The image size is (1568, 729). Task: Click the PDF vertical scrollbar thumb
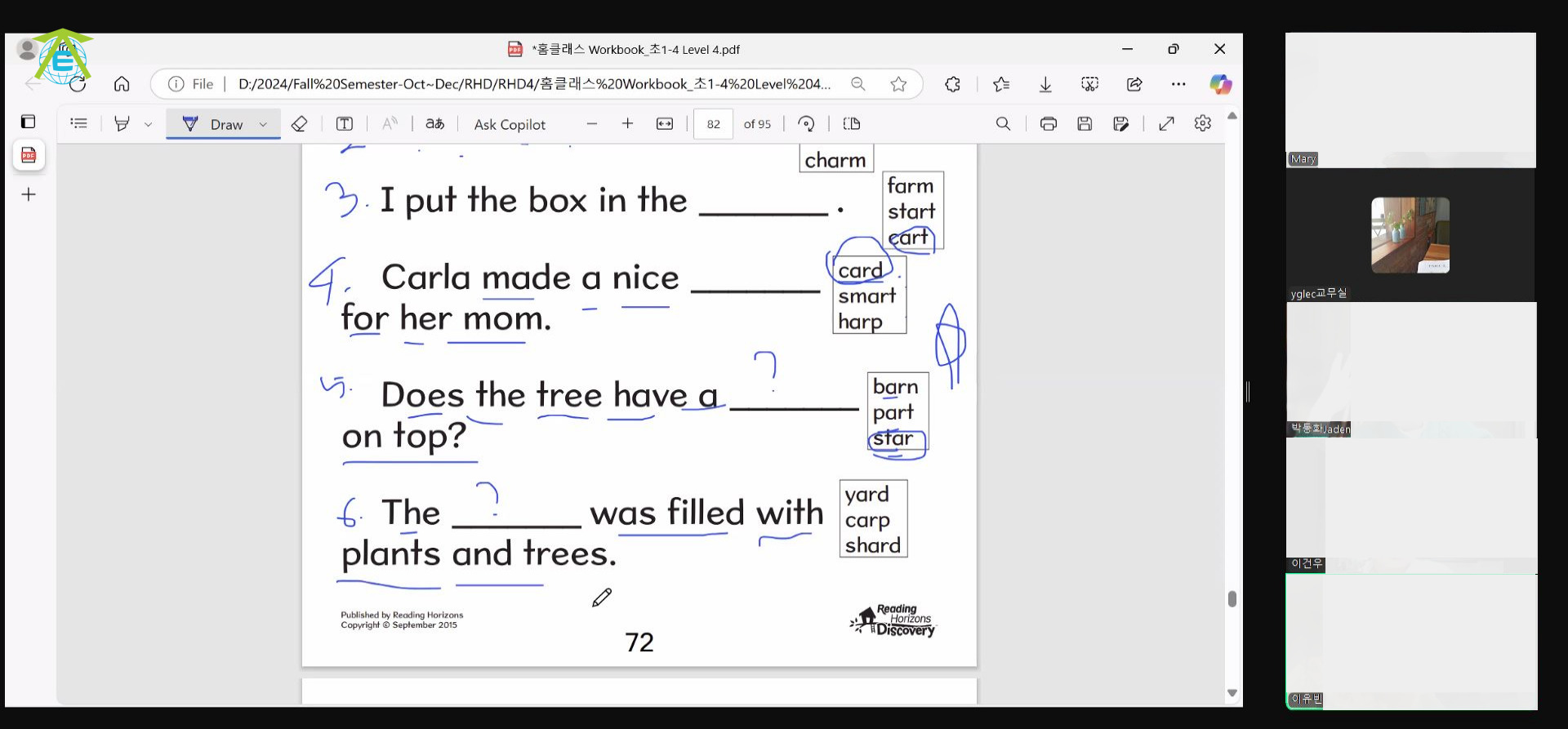(1232, 599)
